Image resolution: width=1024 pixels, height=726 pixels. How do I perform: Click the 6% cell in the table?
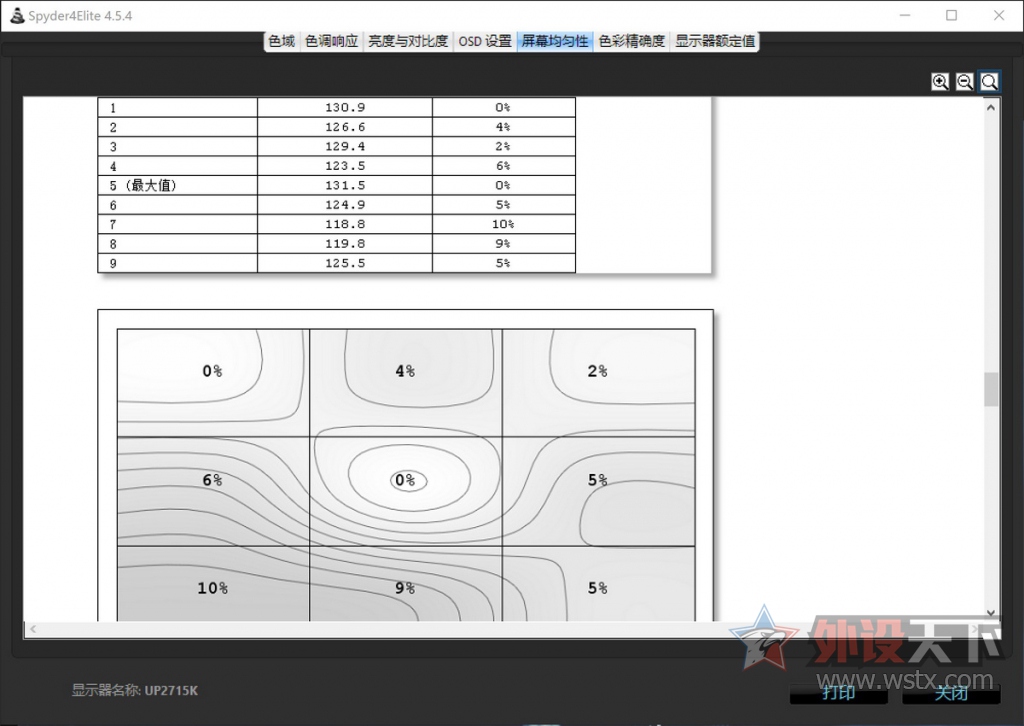[x=503, y=166]
